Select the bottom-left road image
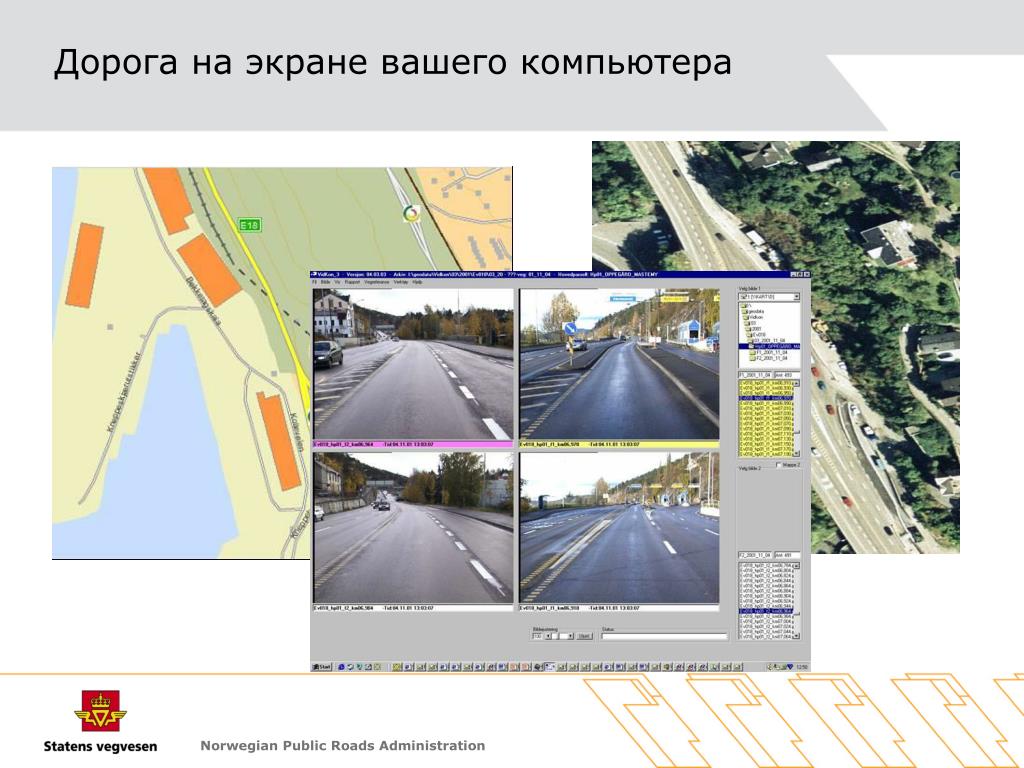 point(413,528)
